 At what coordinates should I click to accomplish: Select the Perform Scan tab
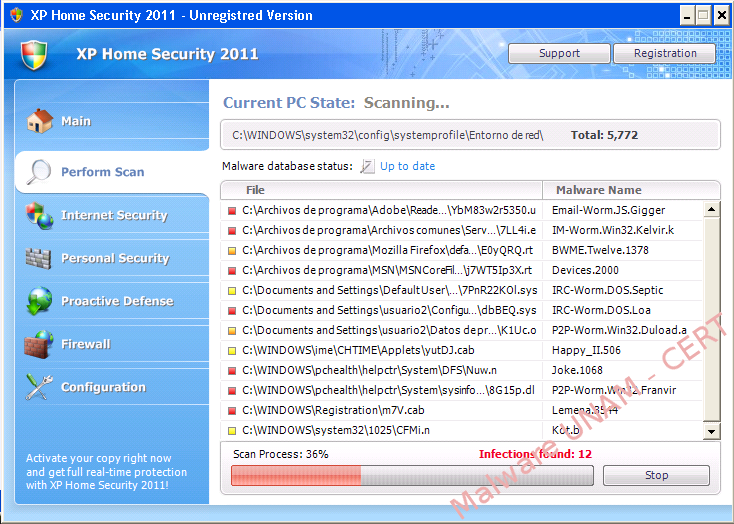pos(112,172)
